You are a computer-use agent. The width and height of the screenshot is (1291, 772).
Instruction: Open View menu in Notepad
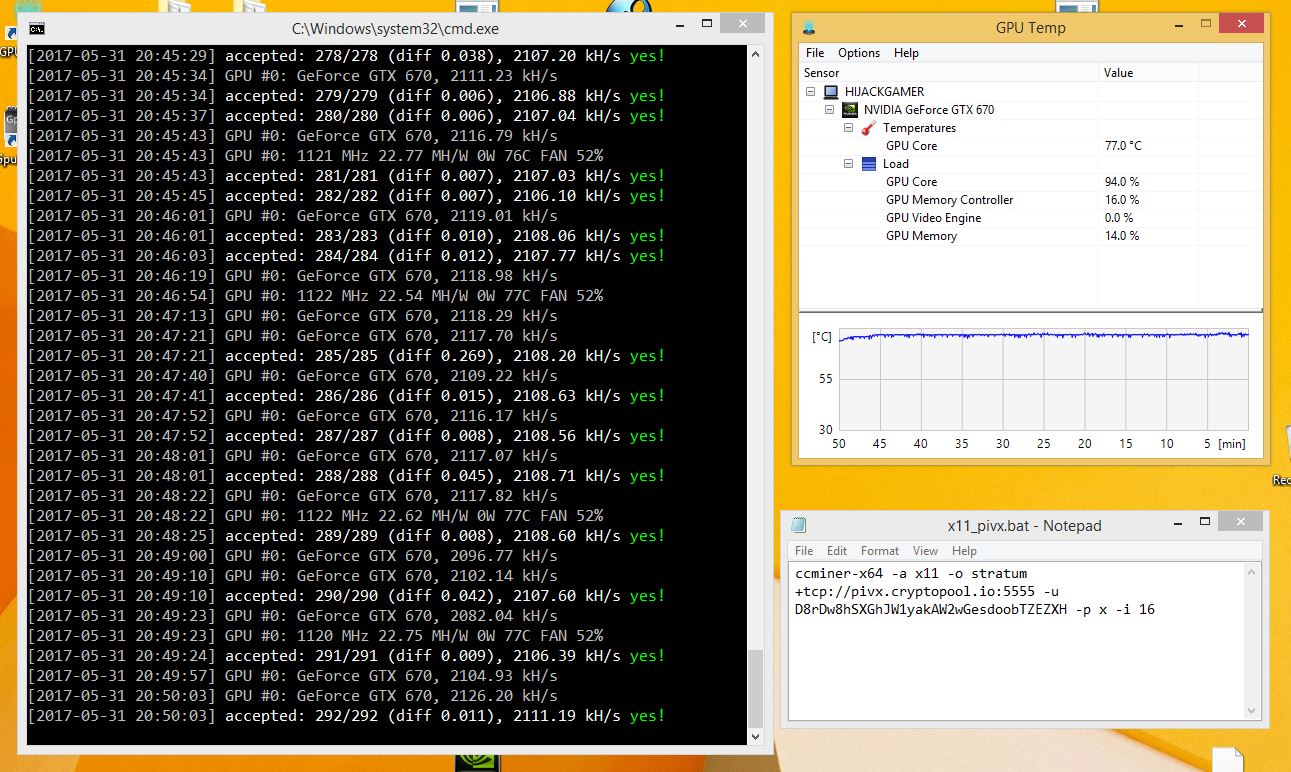pos(925,551)
